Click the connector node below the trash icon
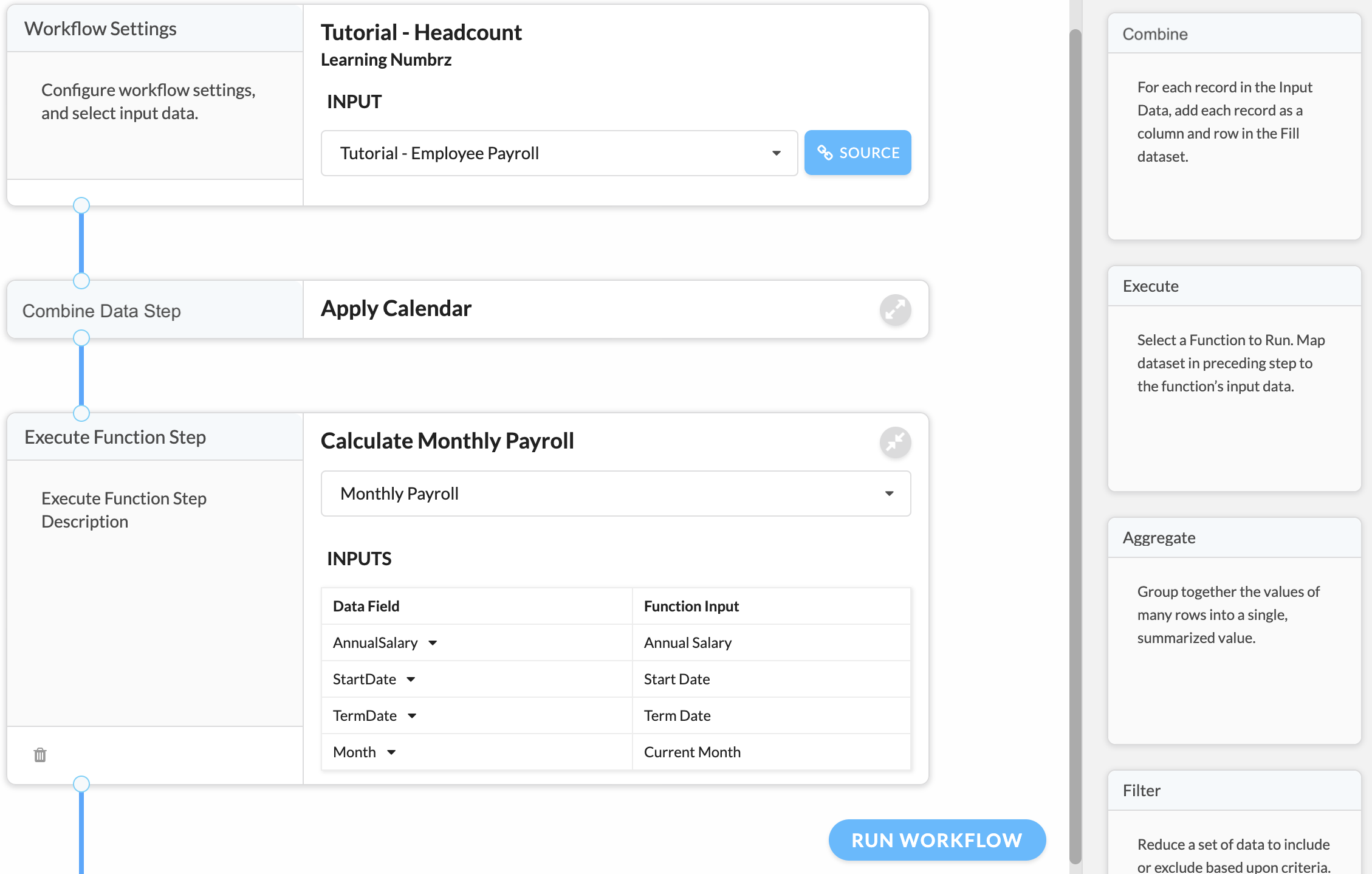The height and width of the screenshot is (874, 1372). click(x=81, y=784)
